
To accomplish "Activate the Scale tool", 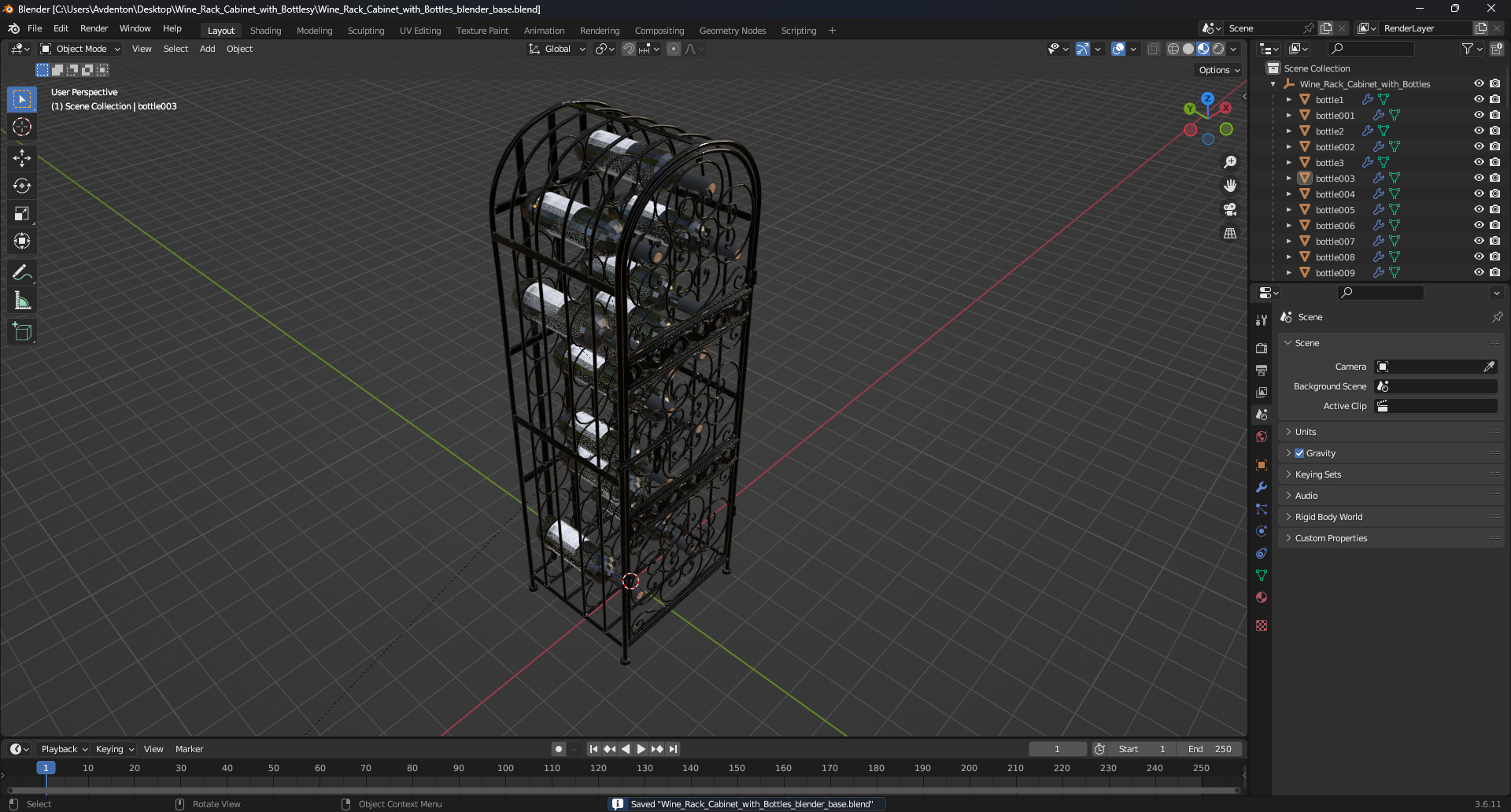I will coord(22,213).
